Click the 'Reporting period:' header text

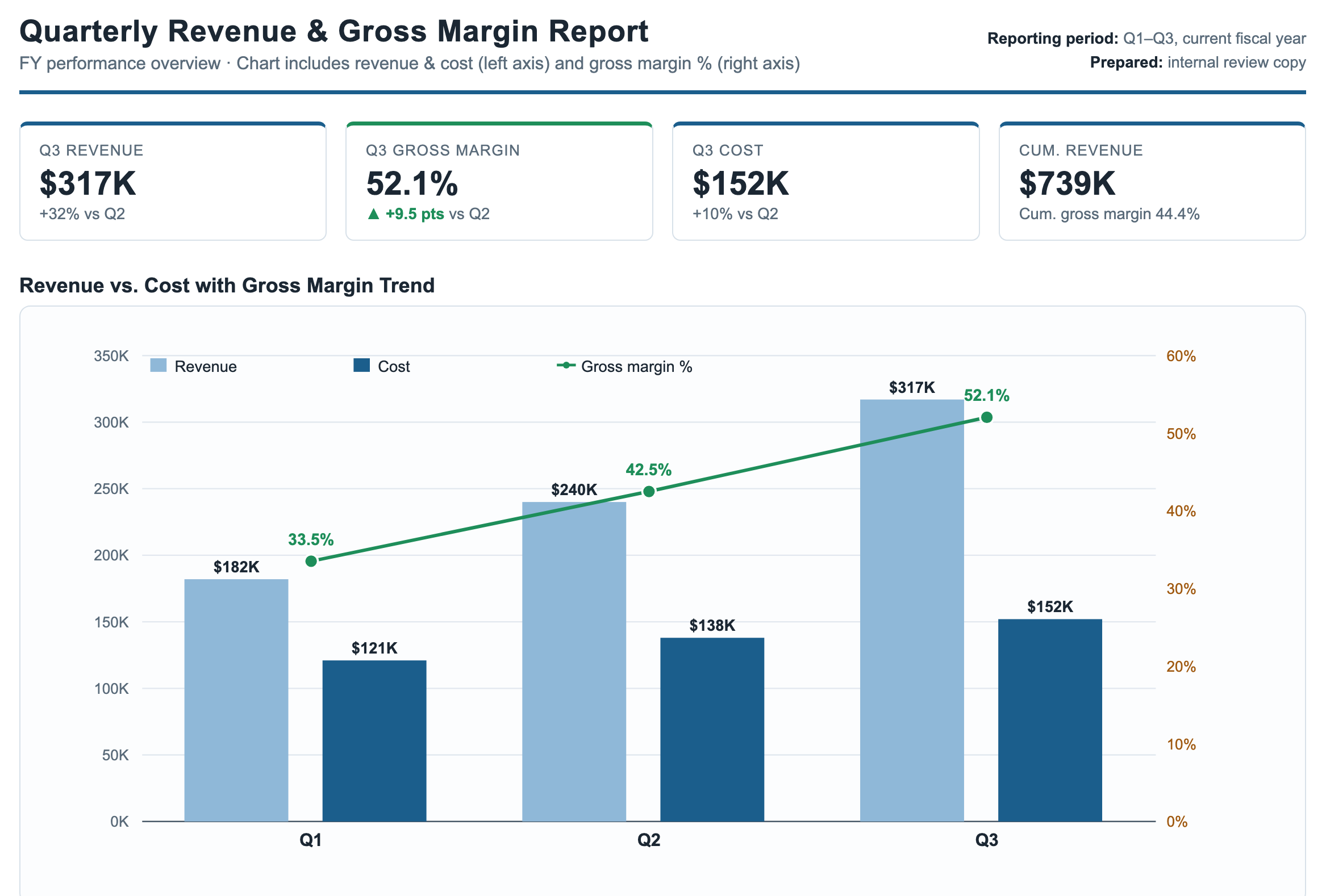click(1053, 38)
